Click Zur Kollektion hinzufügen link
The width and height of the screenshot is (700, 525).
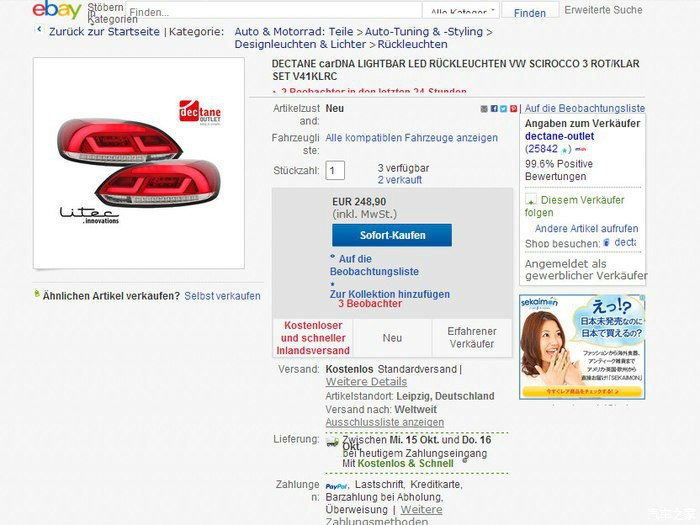point(390,294)
